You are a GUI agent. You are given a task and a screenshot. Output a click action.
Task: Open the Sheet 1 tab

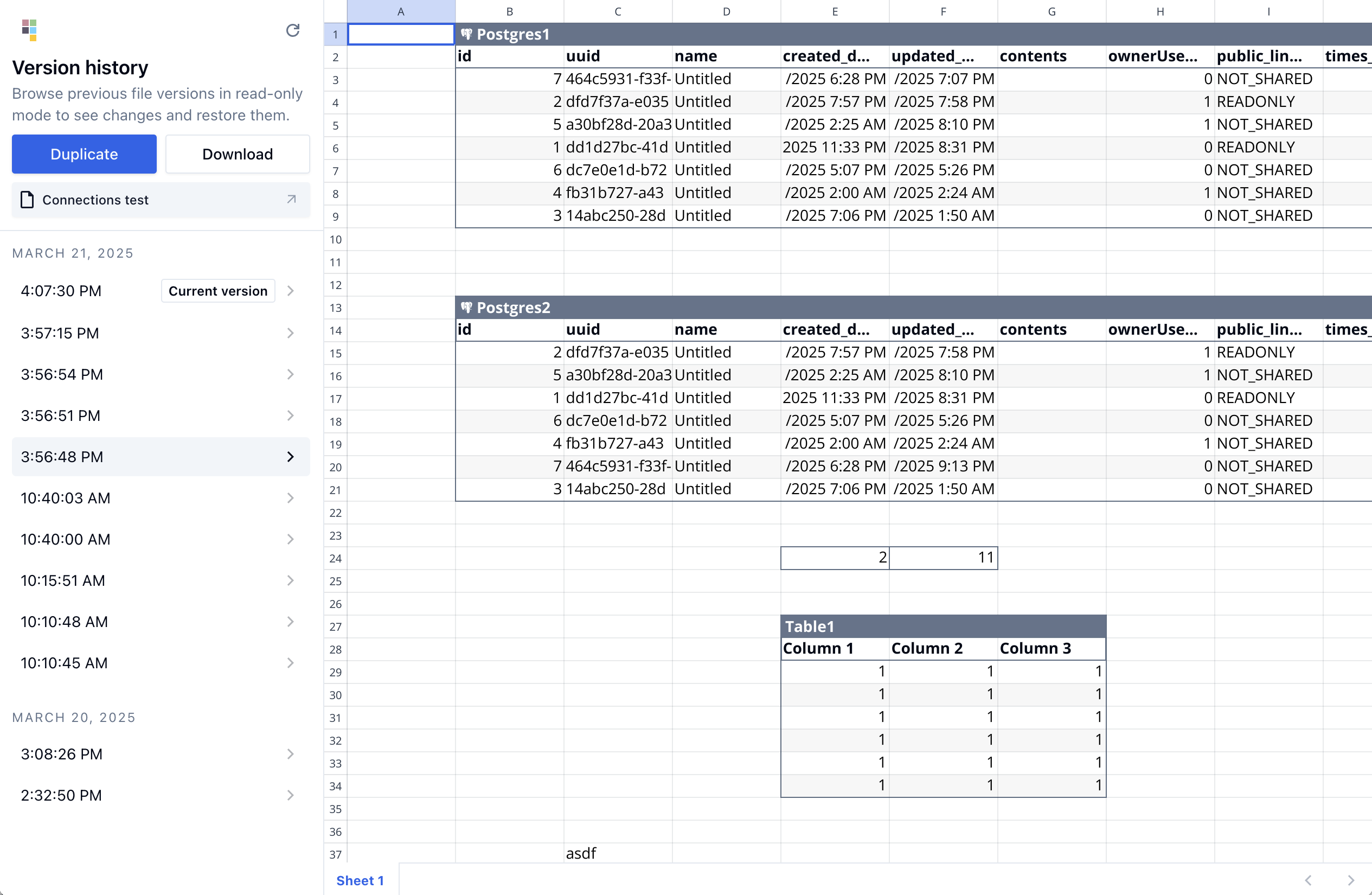[360, 880]
